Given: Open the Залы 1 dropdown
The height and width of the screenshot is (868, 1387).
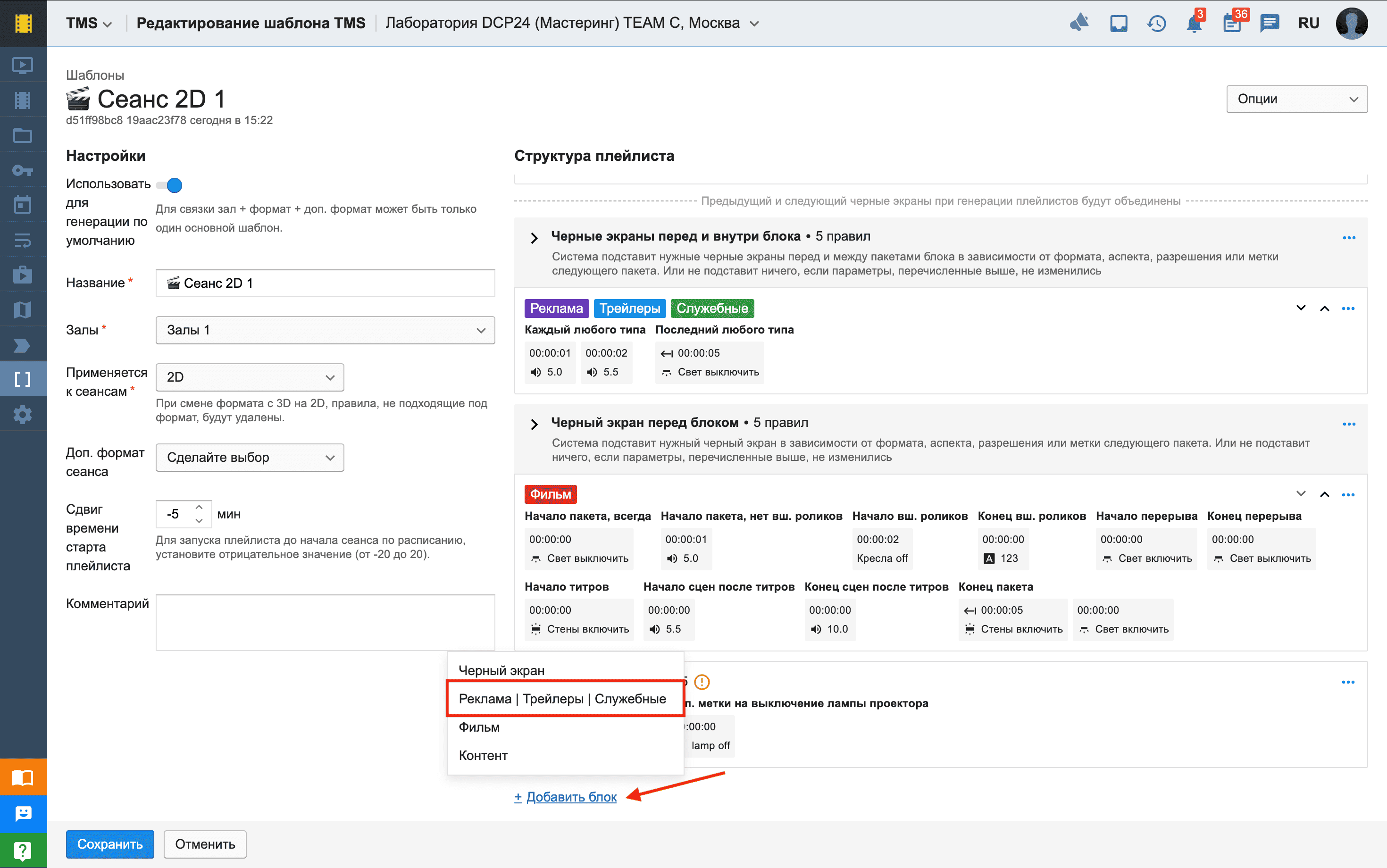Looking at the screenshot, I should [325, 330].
